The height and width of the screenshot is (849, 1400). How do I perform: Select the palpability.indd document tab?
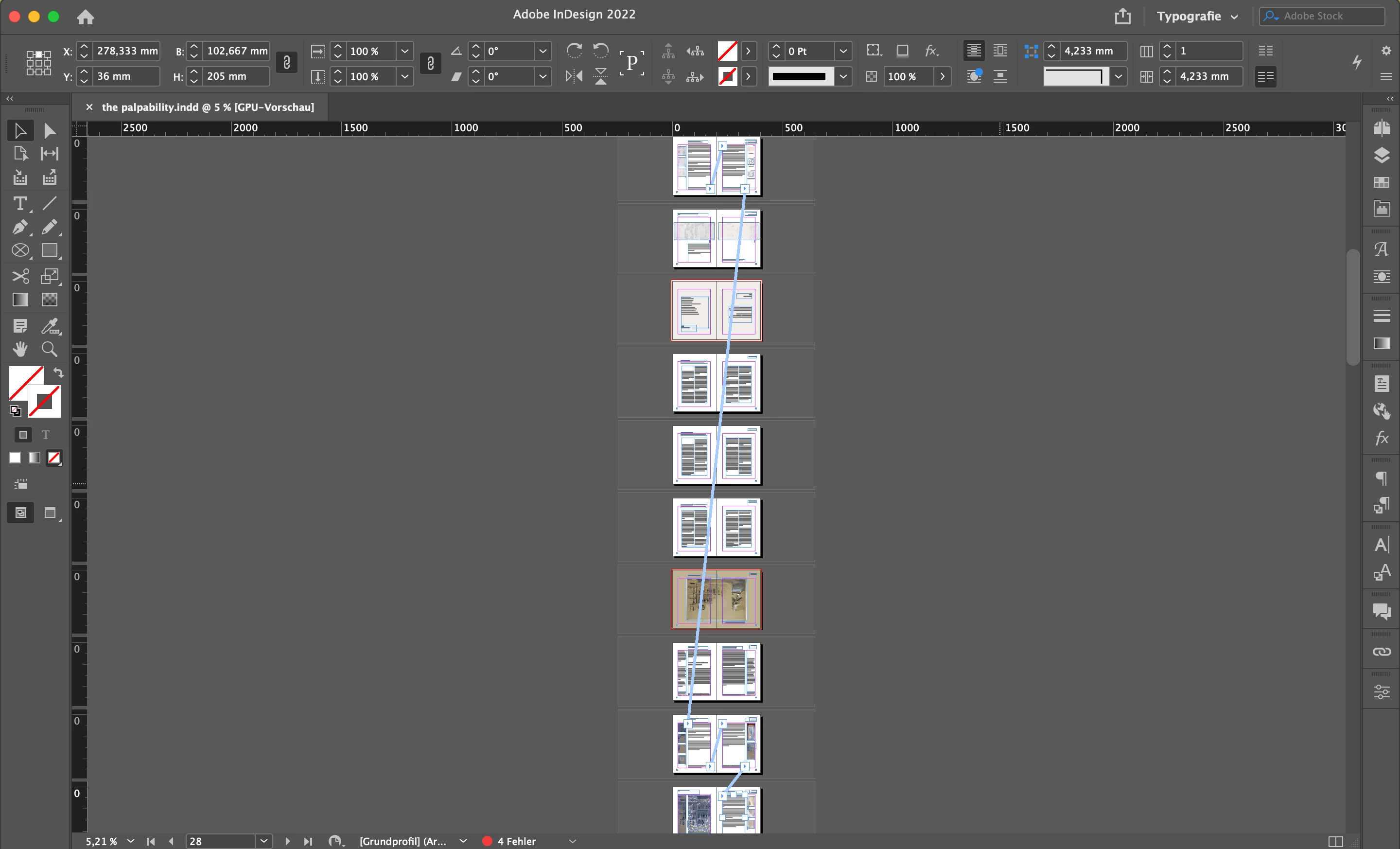[208, 107]
